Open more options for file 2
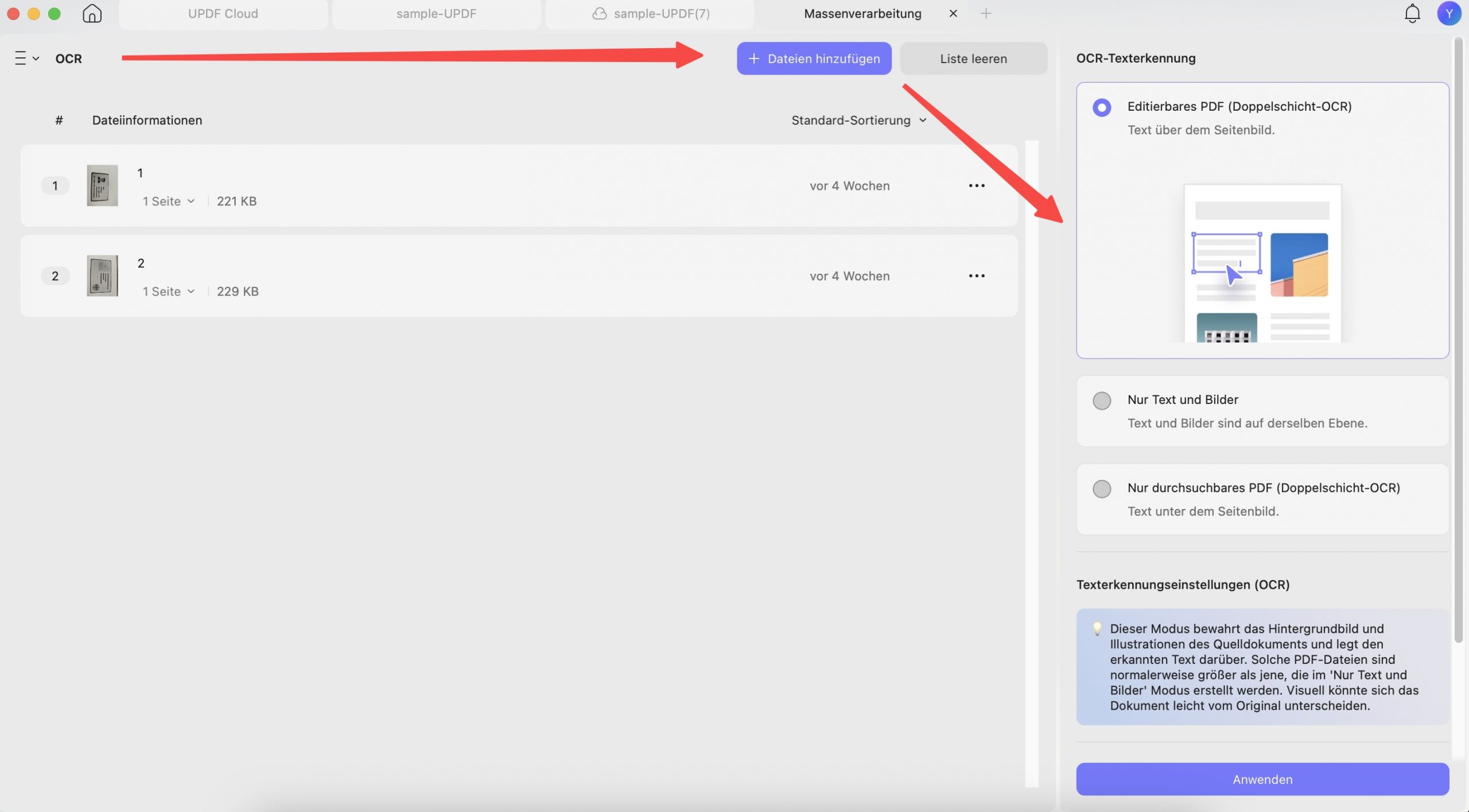 point(977,275)
